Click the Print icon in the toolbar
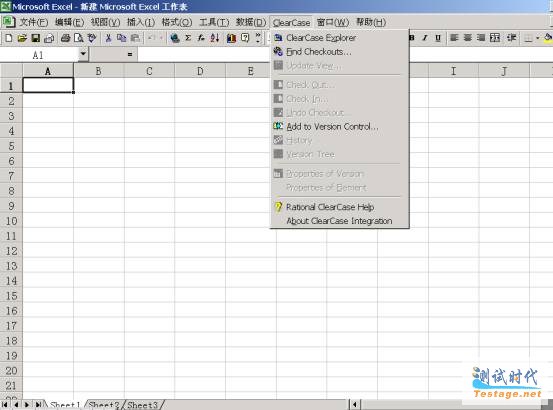 (x=65, y=38)
